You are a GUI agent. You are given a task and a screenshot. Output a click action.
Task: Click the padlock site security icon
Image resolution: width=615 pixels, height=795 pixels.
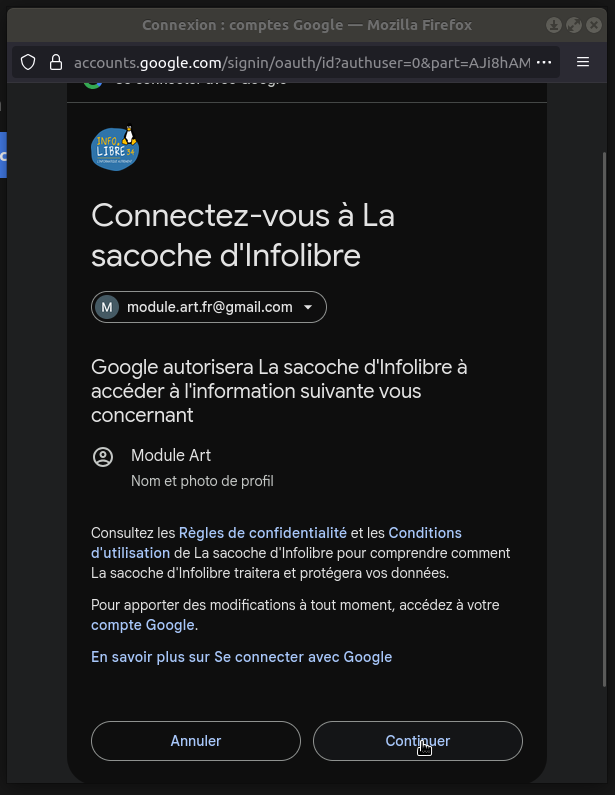point(55,62)
